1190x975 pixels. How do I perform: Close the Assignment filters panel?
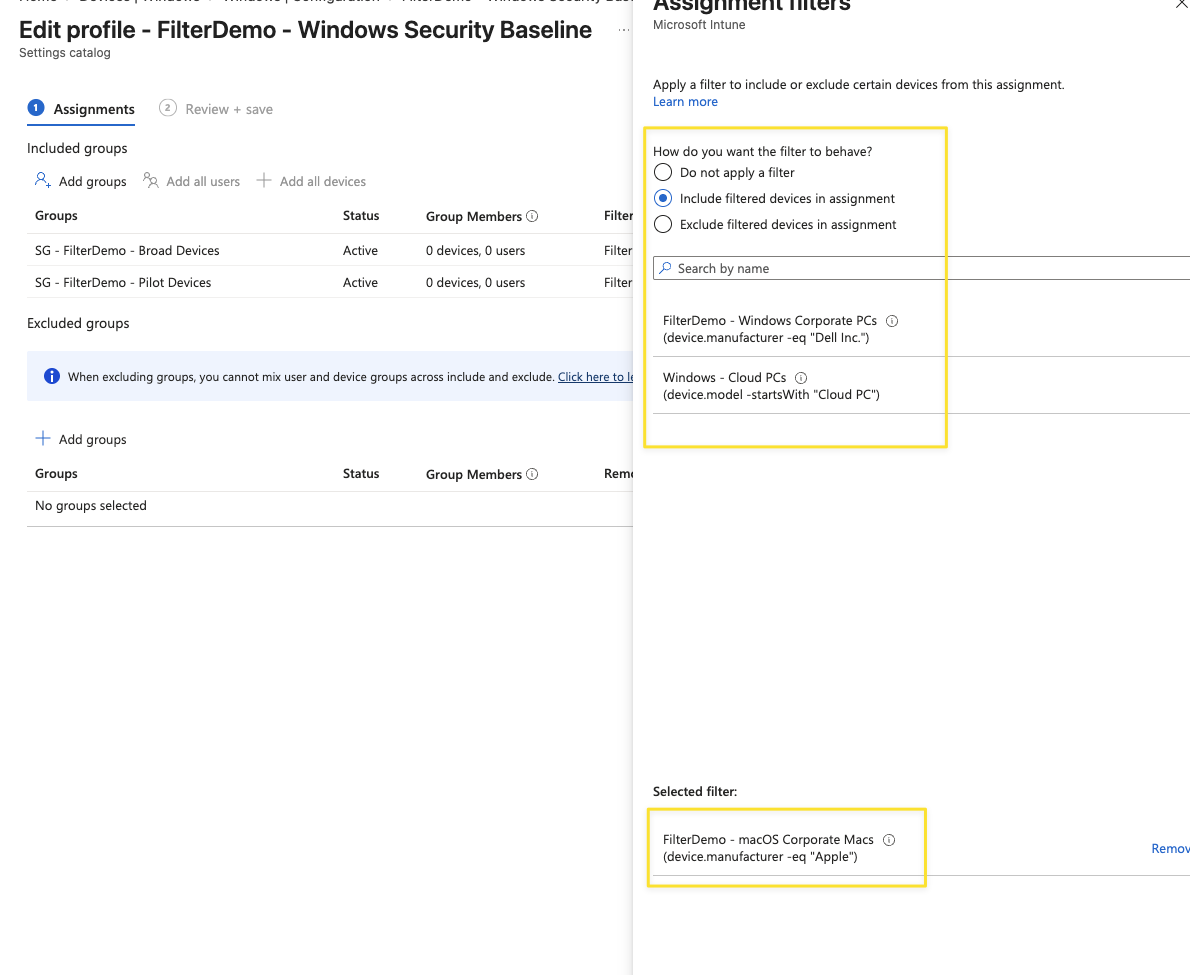1181,5
